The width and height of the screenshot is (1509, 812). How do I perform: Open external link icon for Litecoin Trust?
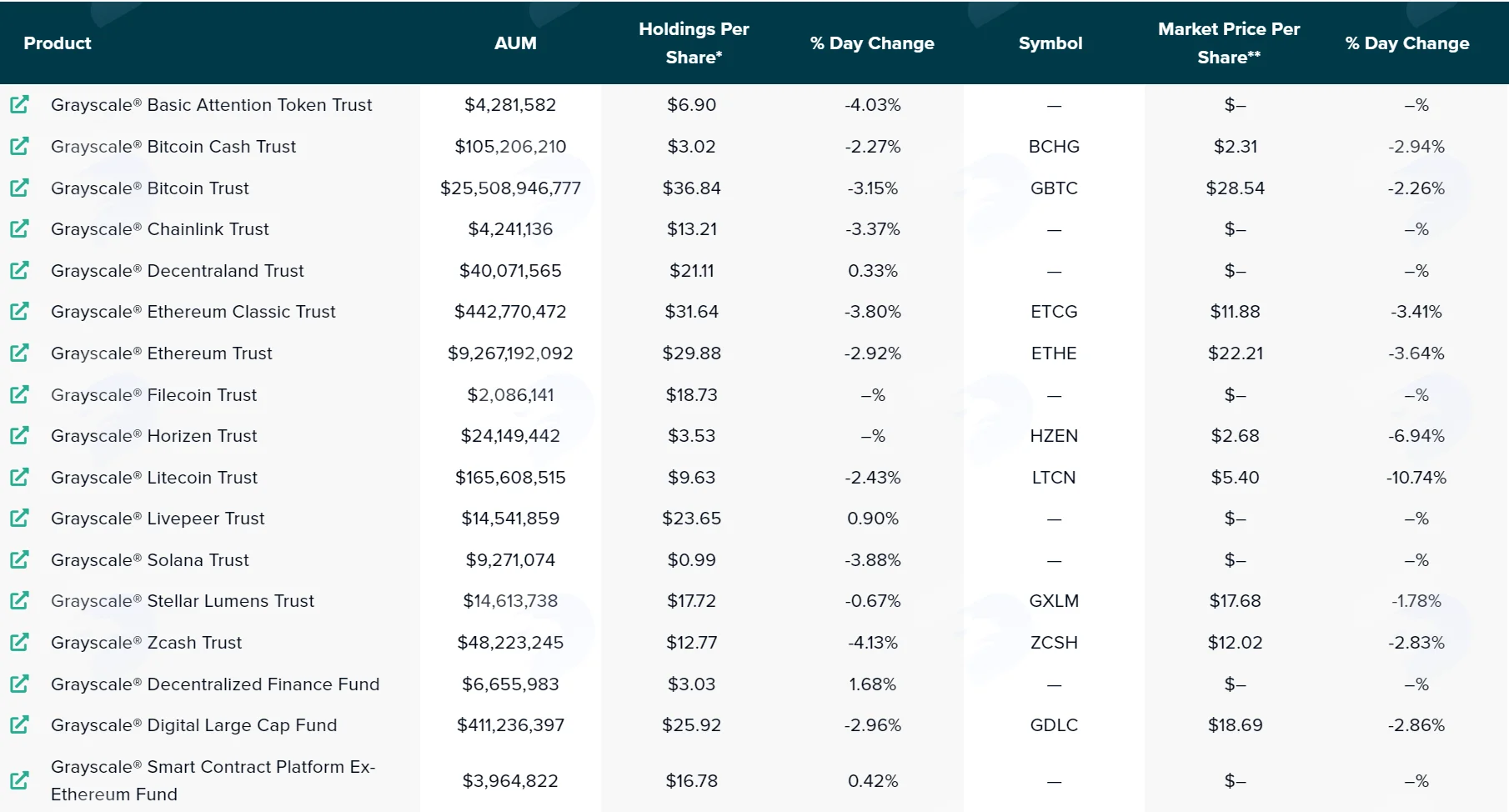(19, 477)
